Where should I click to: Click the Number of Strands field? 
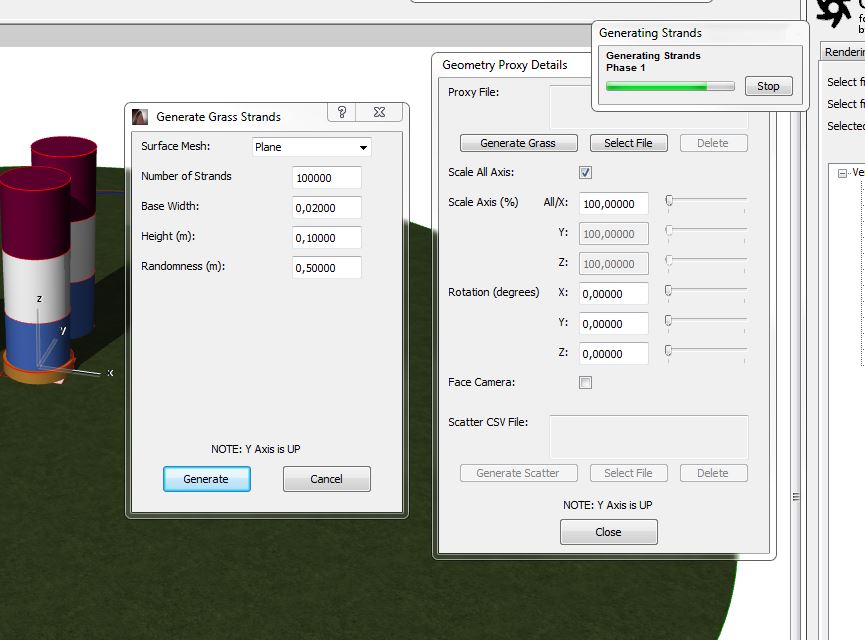[x=327, y=178]
